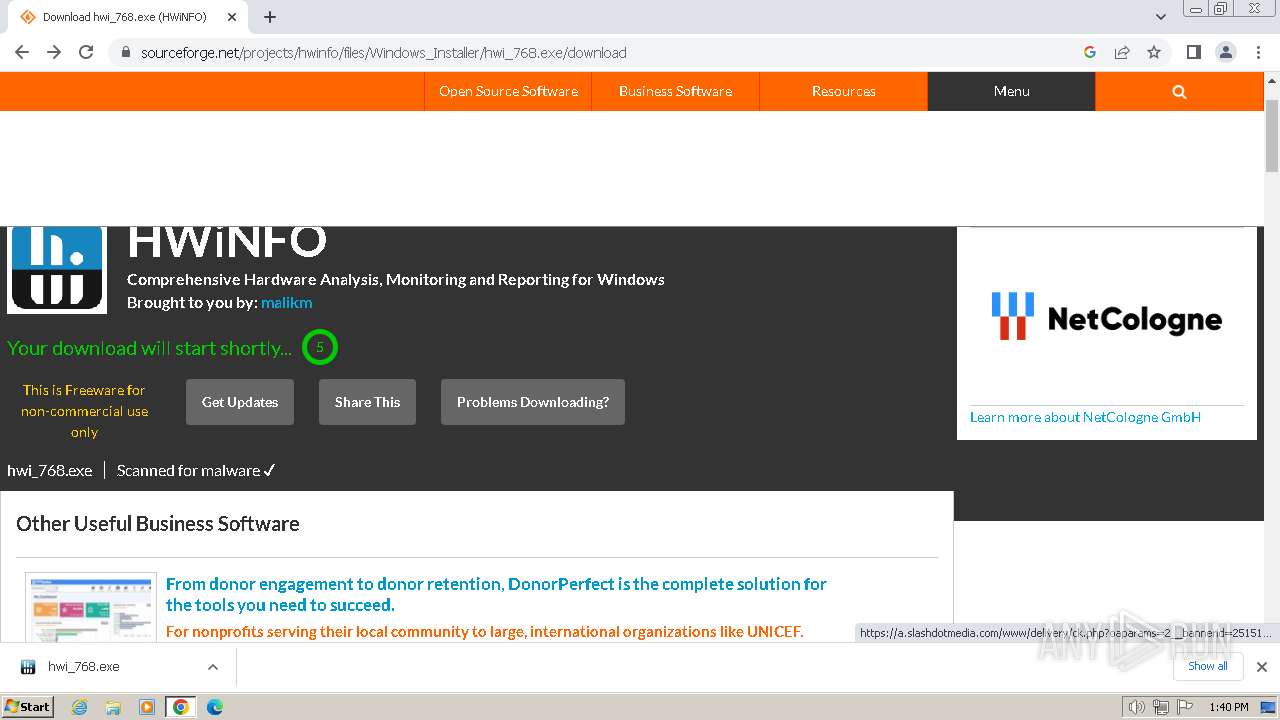The height and width of the screenshot is (720, 1280).
Task: Open the dark Menu item
Action: point(1012,91)
